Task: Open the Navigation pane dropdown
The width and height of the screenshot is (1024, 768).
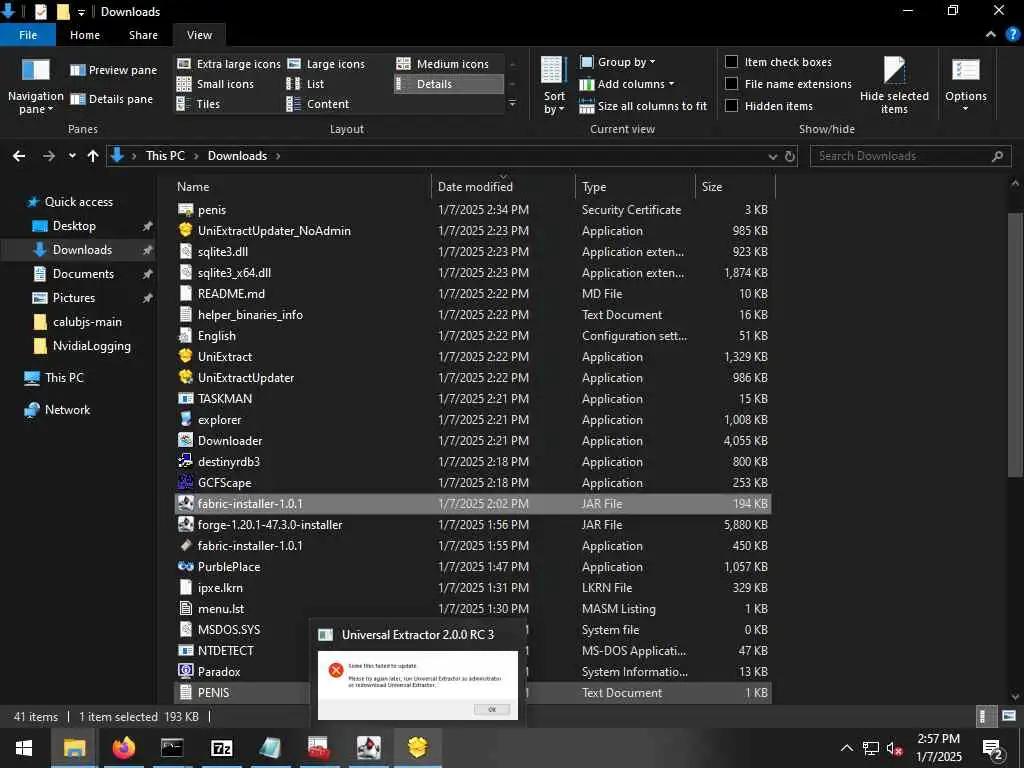Action: 35,86
